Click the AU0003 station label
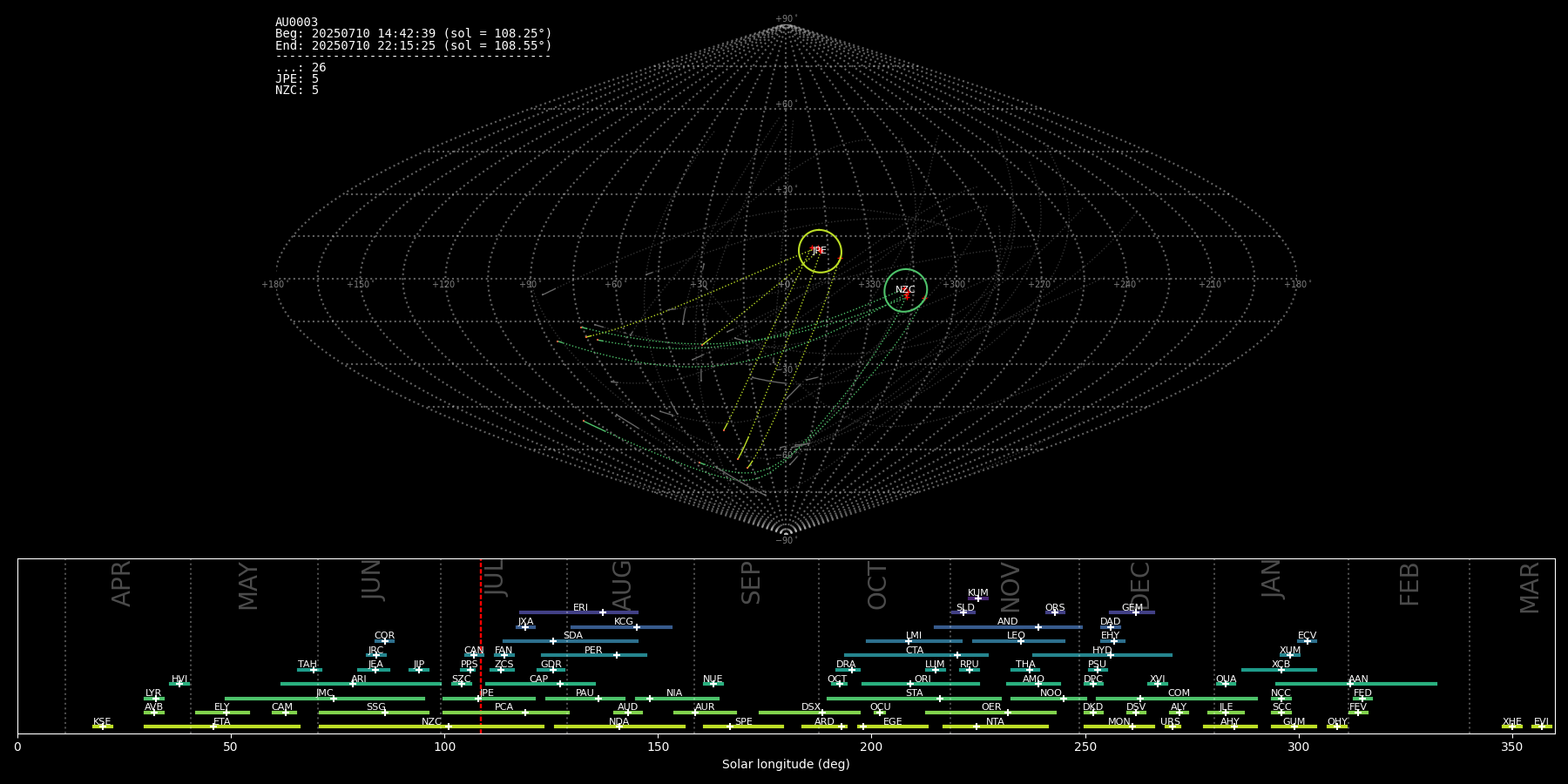 click(296, 23)
